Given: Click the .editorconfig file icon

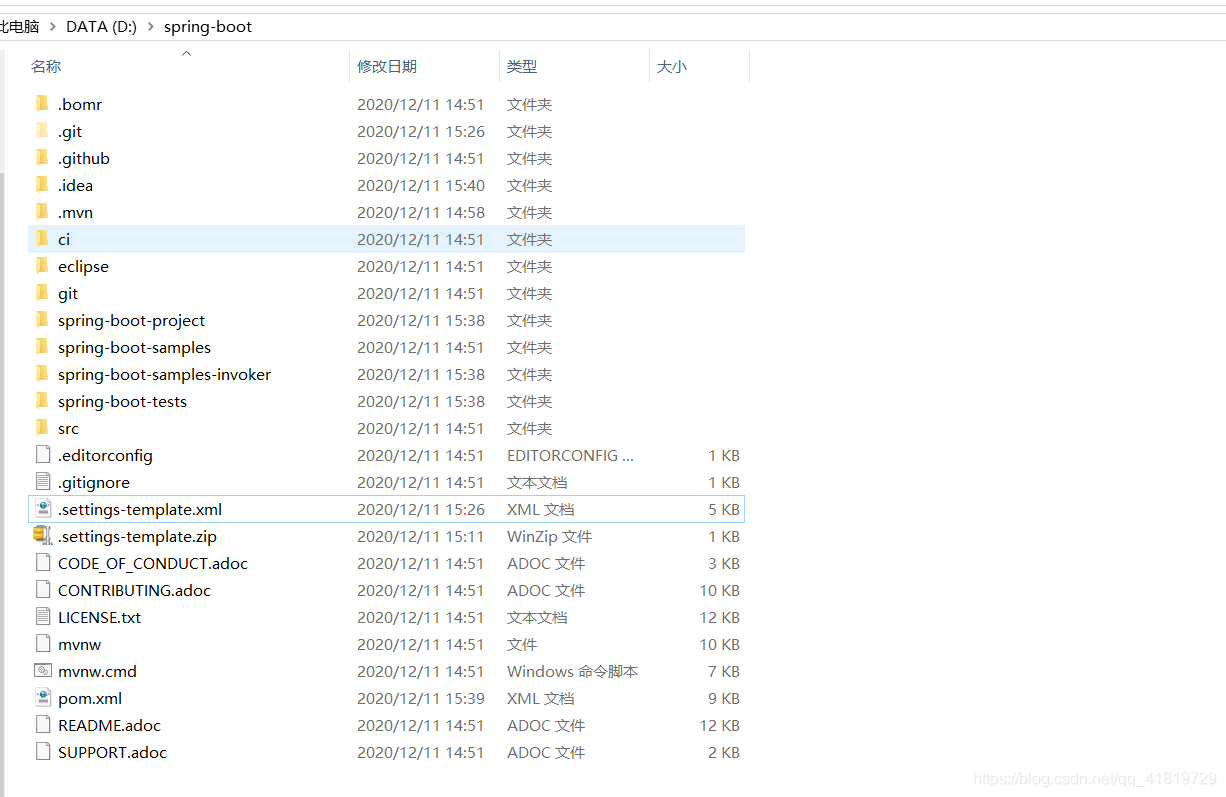Looking at the screenshot, I should pos(42,455).
